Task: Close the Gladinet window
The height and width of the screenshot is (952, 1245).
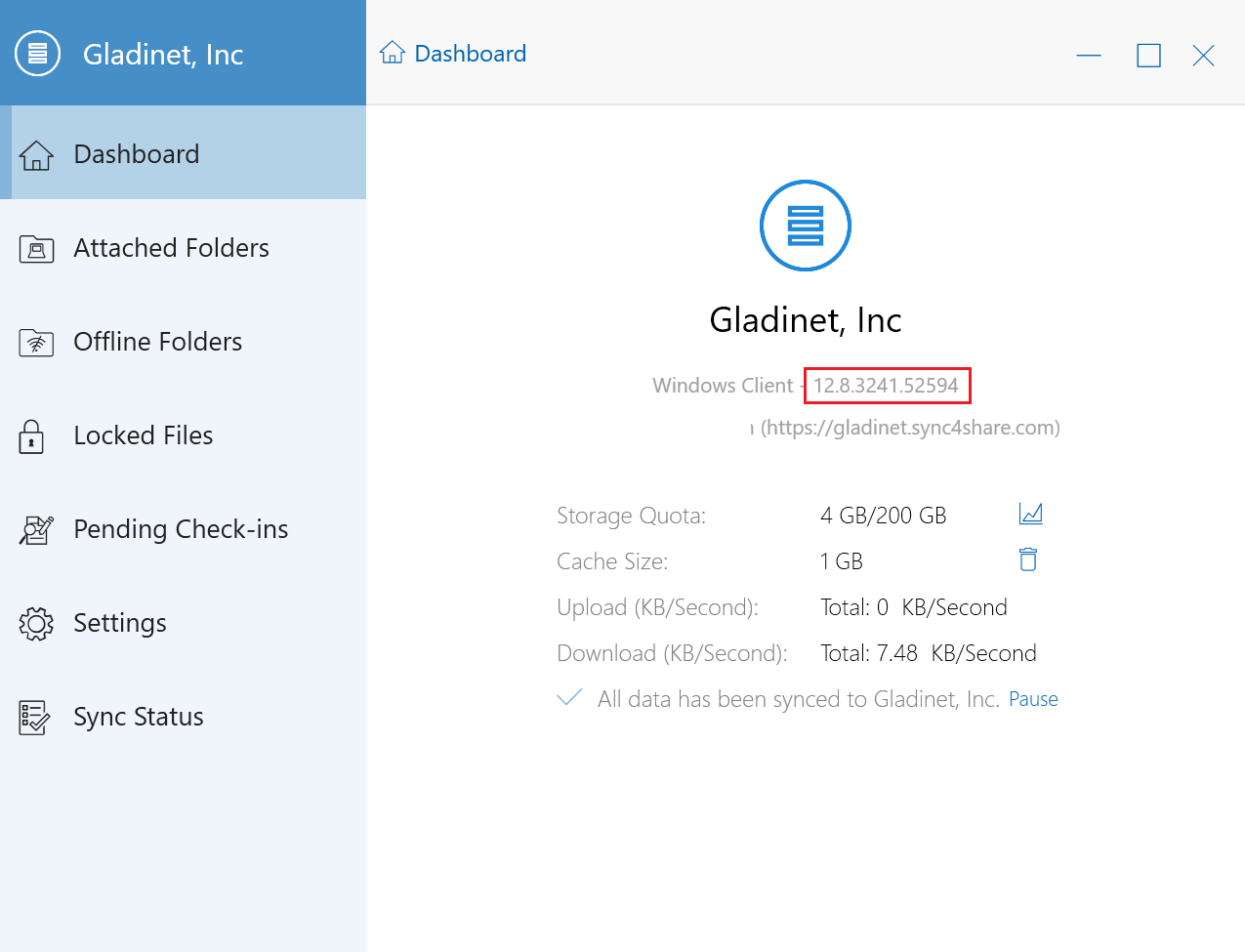Action: click(x=1203, y=56)
